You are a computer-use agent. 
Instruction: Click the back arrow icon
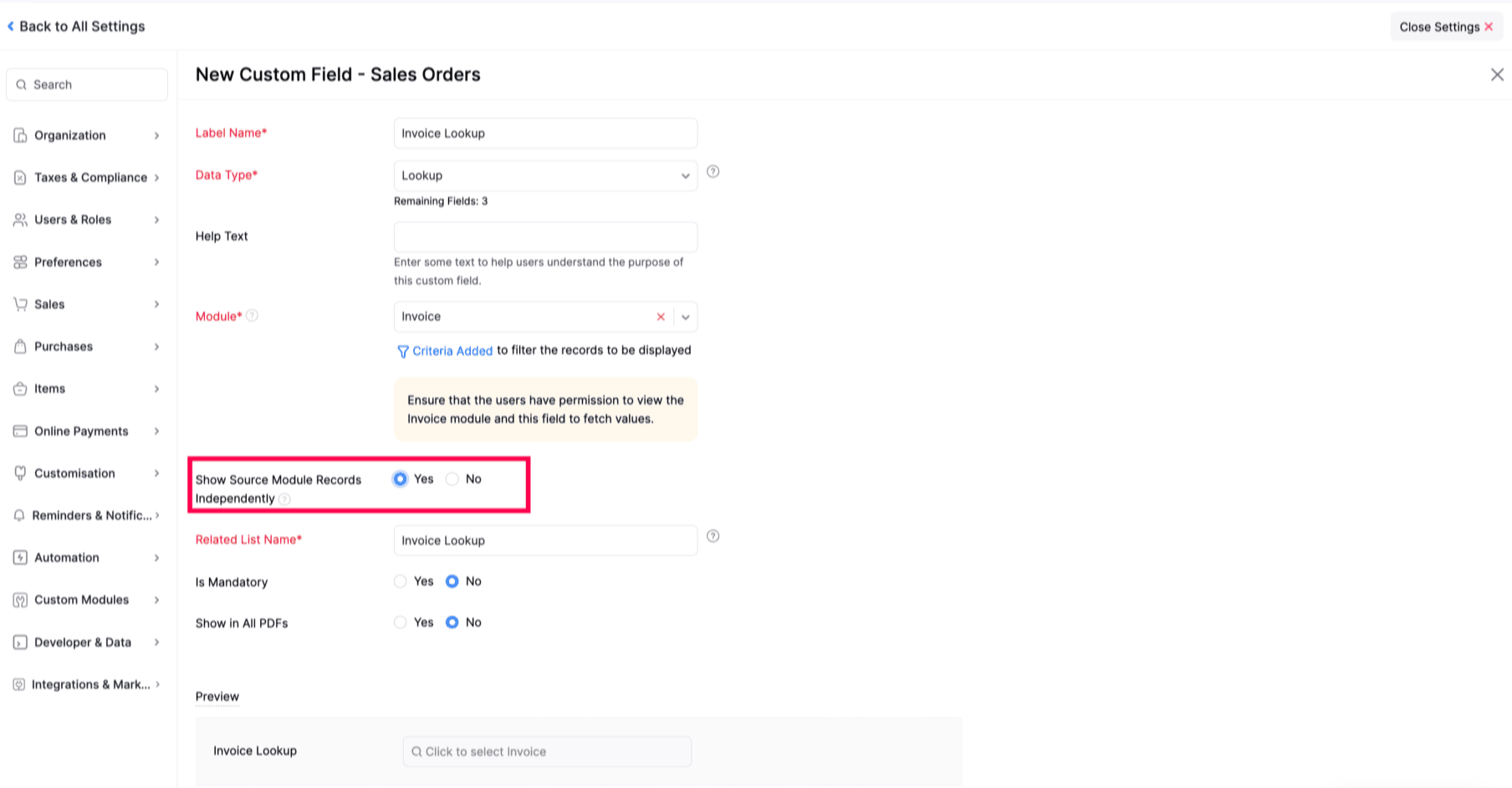(x=10, y=26)
